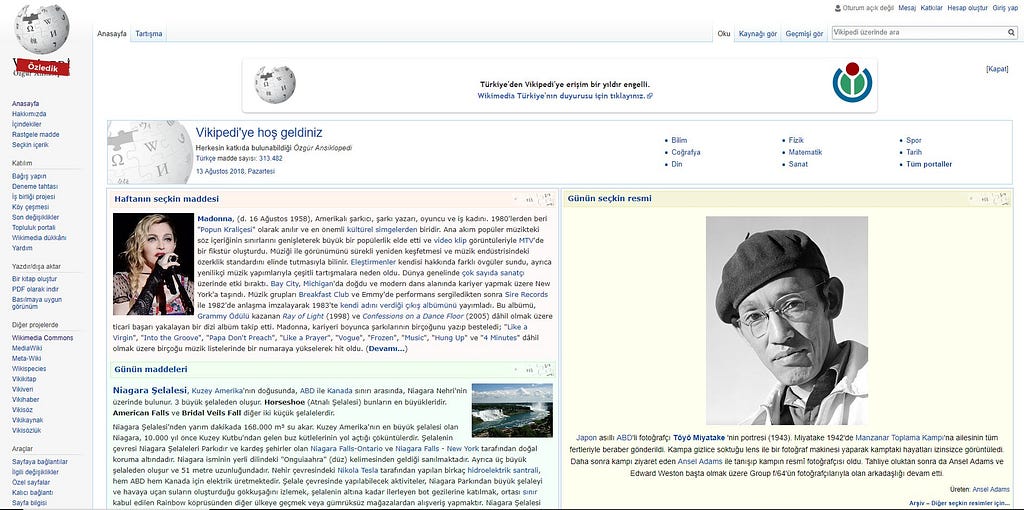Open the Spor portal link

point(914,140)
